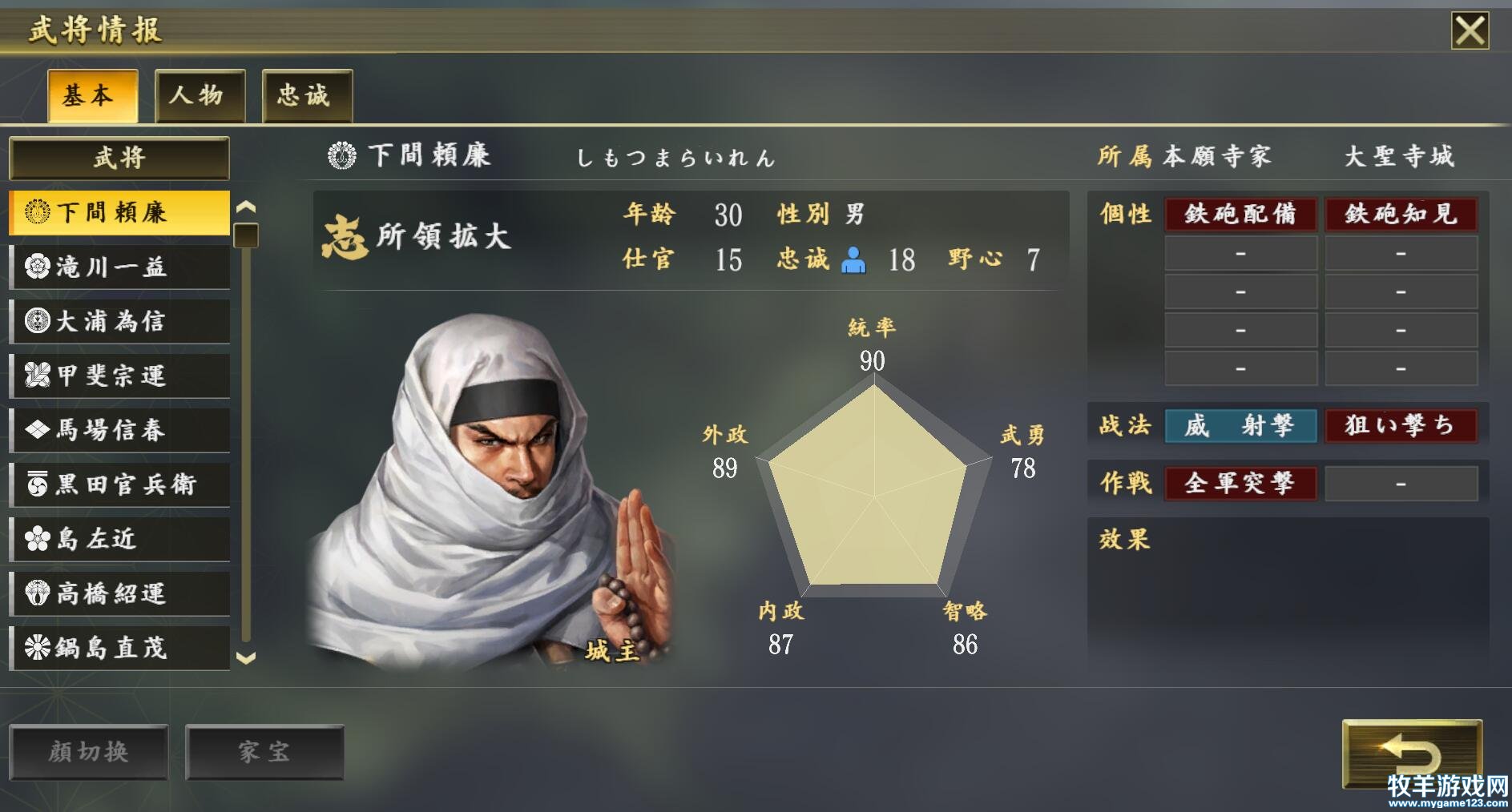1512x812 pixels.
Task: Close the 武将情报 window
Action: point(1470,31)
